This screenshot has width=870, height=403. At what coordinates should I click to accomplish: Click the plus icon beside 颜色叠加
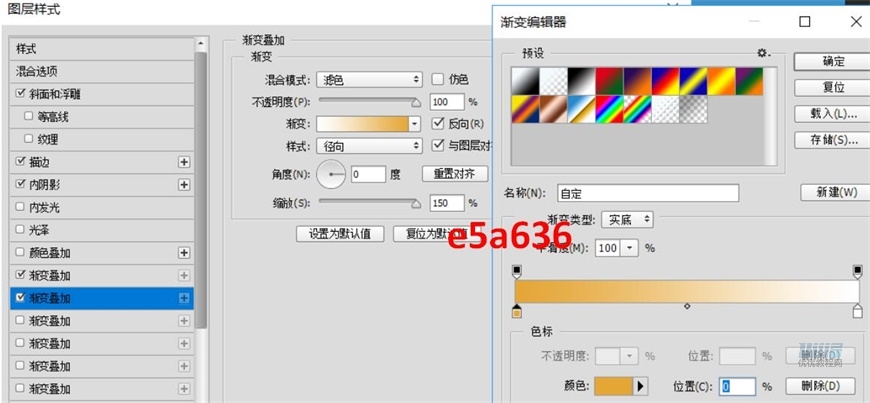[184, 253]
